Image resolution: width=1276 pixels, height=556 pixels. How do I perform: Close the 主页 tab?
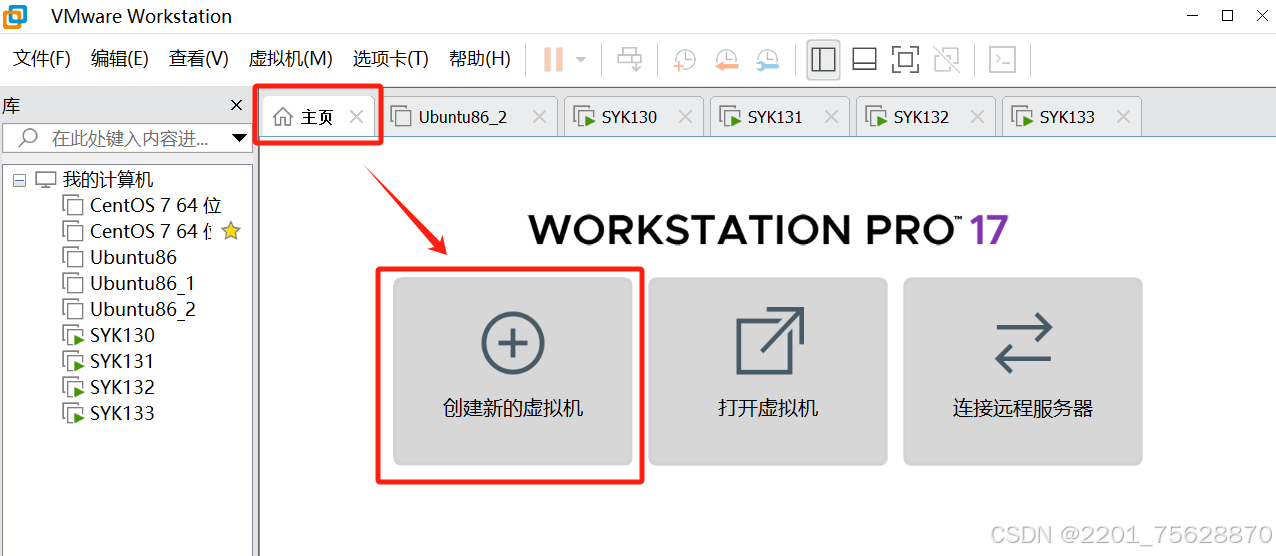(x=356, y=117)
